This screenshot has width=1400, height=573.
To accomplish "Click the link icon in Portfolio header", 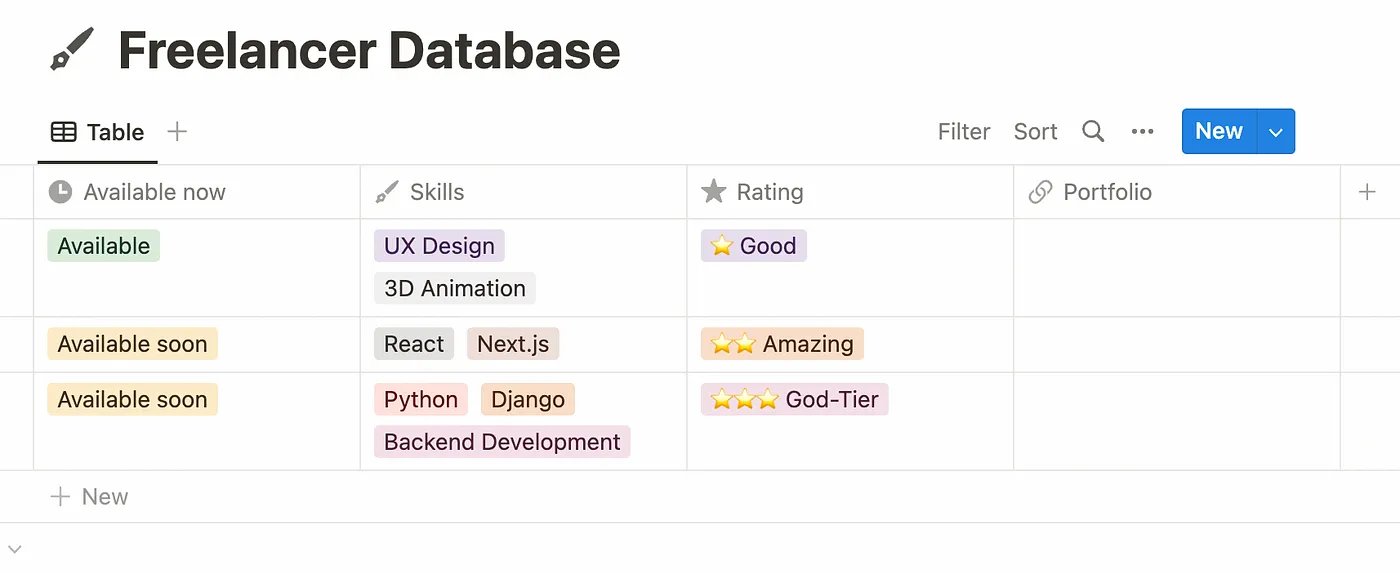I will [1040, 192].
